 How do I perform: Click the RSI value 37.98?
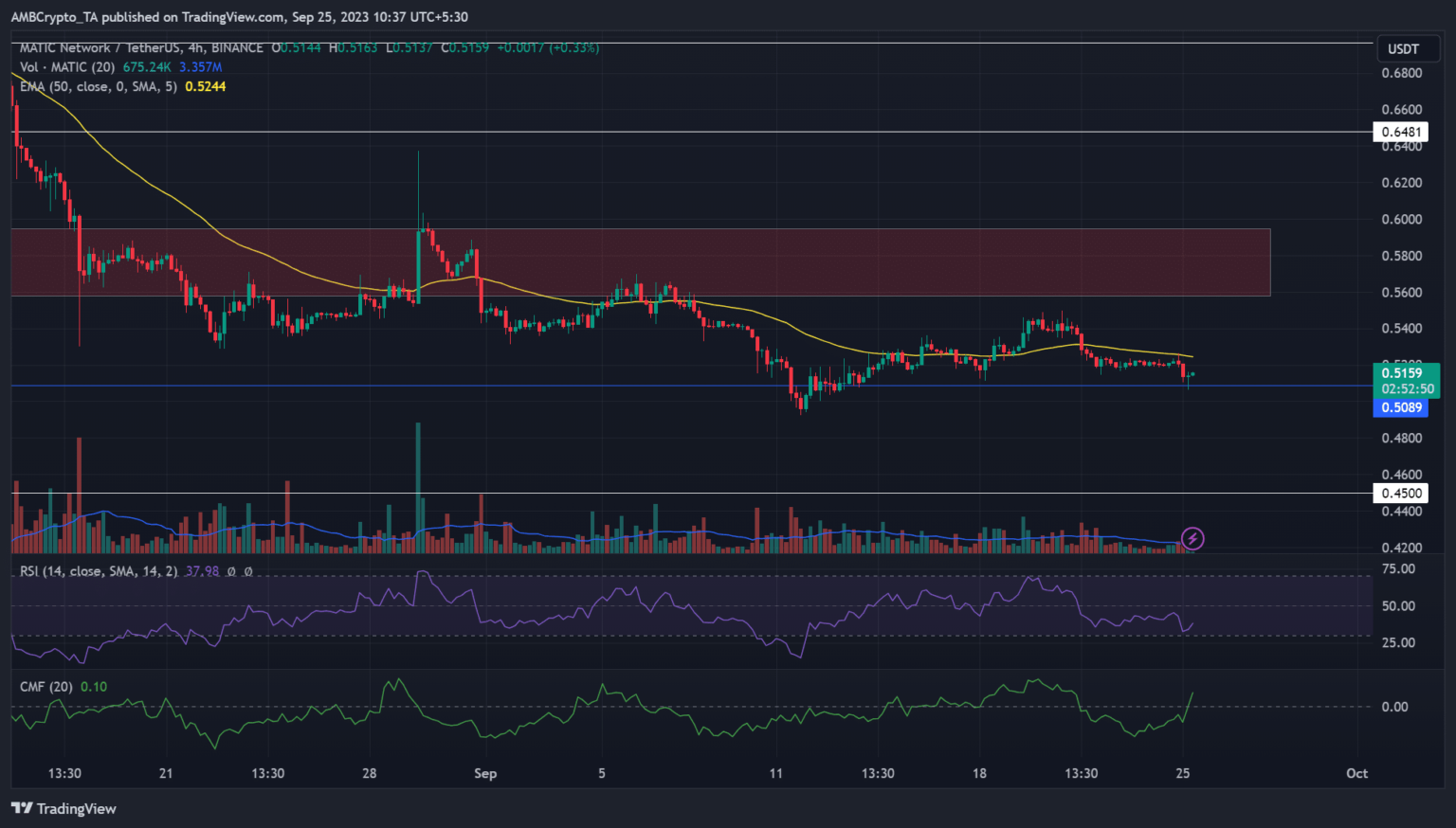(x=202, y=571)
